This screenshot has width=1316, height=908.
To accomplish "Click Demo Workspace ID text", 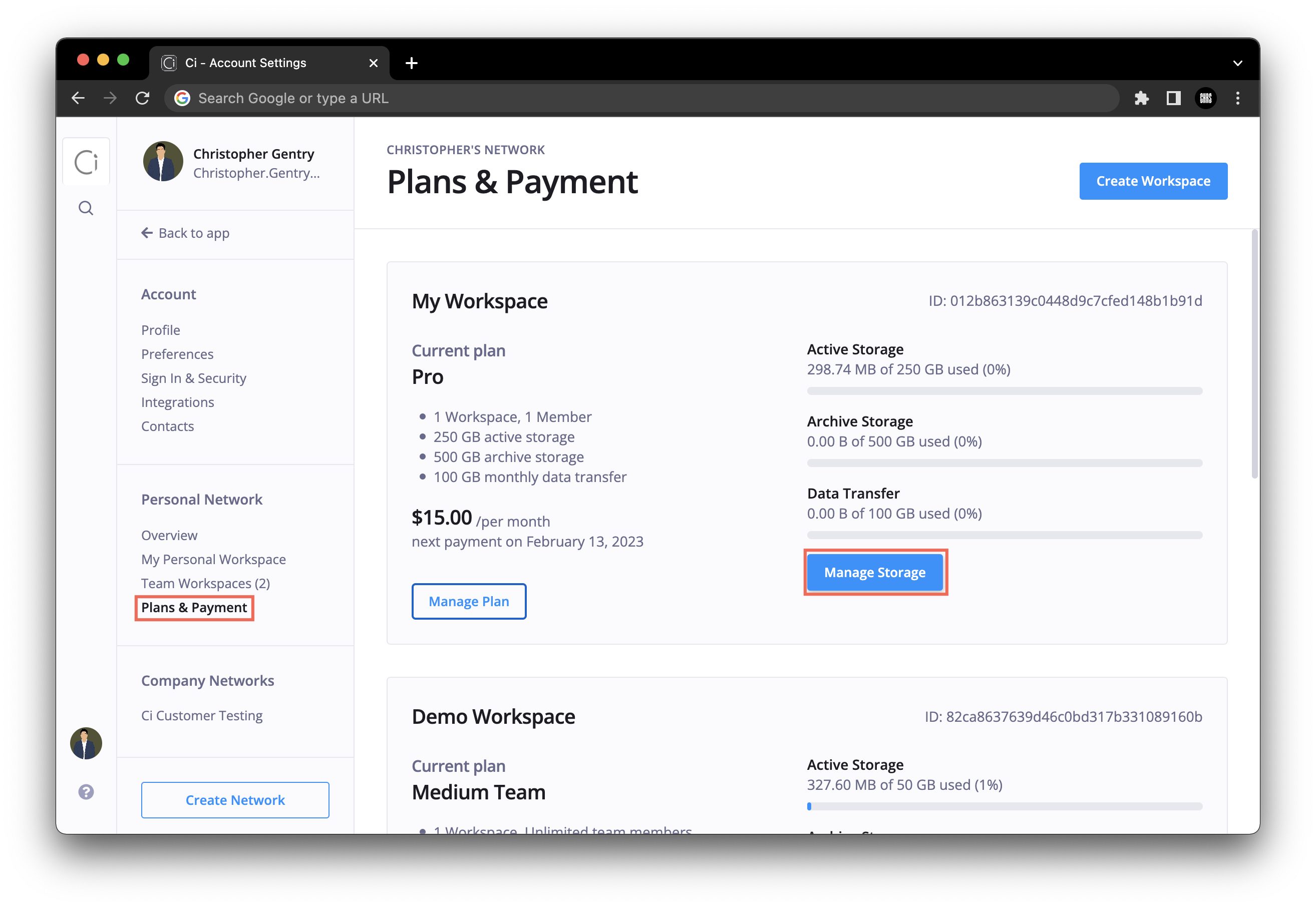I will tap(1063, 716).
